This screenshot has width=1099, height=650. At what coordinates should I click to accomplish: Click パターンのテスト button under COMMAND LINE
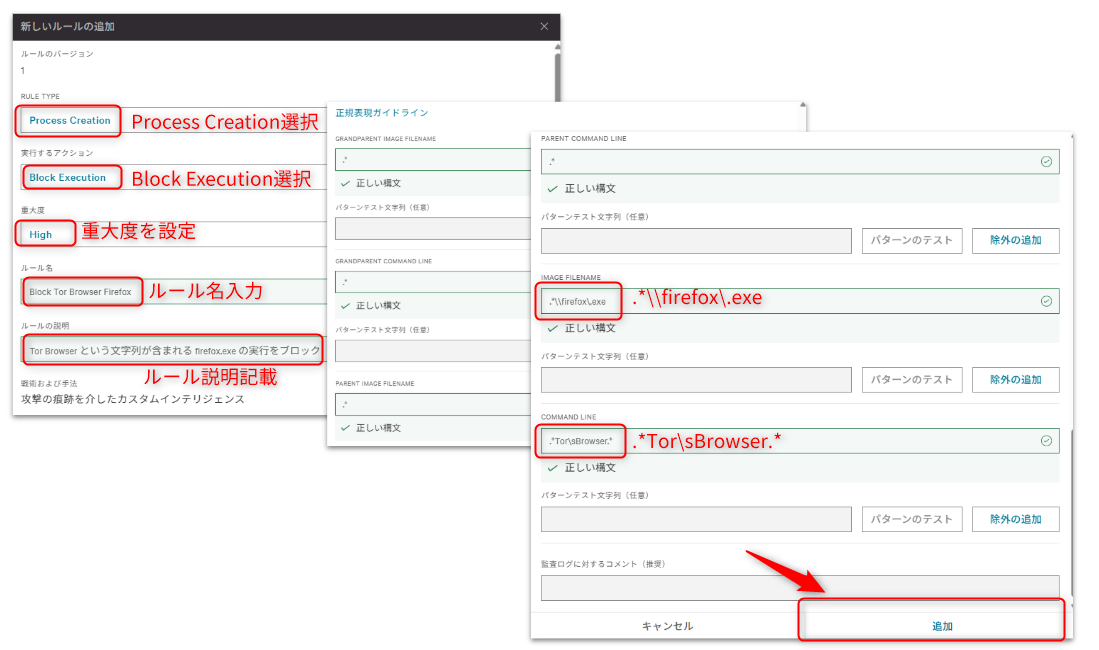pyautogui.click(x=911, y=519)
